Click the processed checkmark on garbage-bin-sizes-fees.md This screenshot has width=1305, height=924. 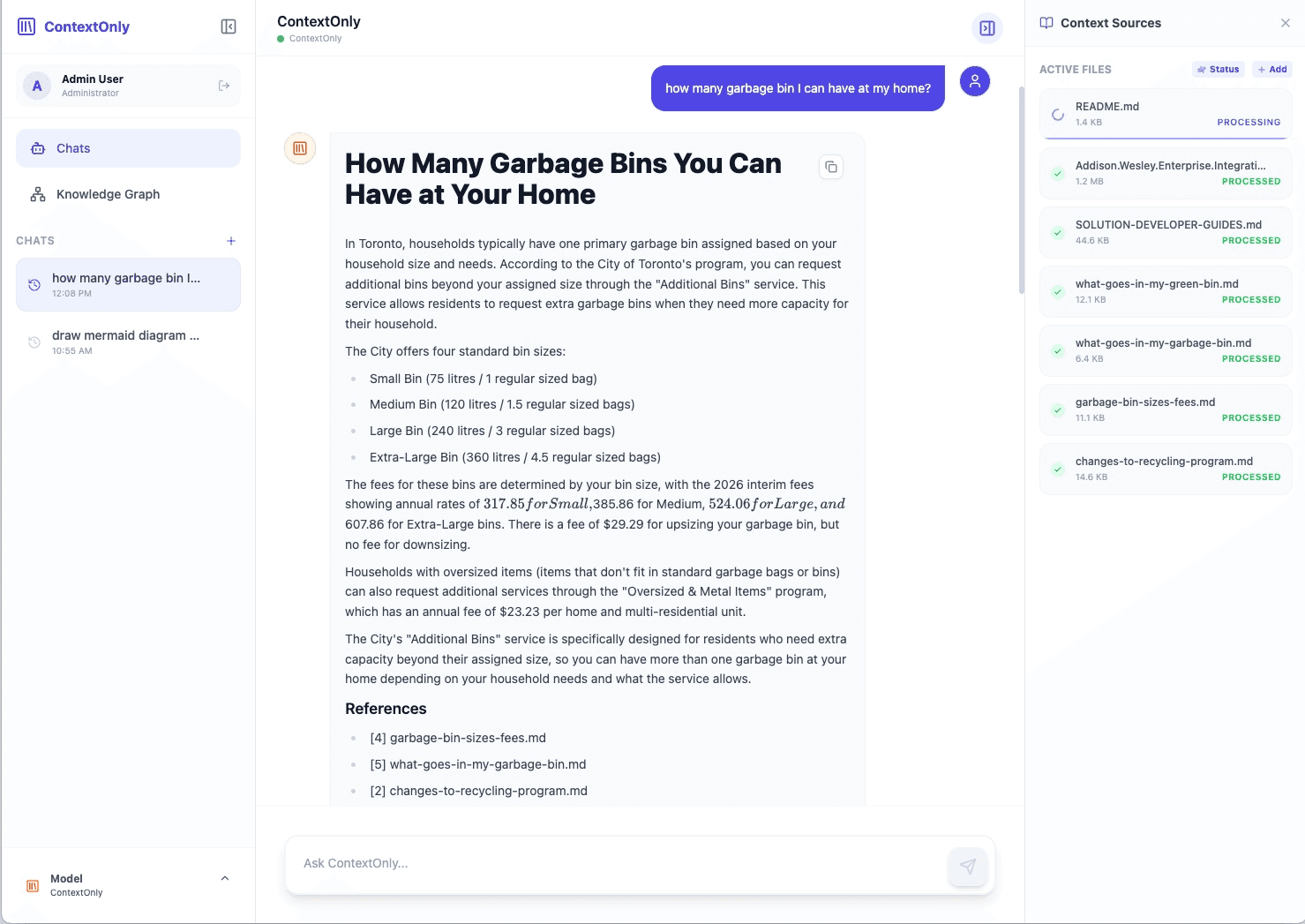(1057, 410)
